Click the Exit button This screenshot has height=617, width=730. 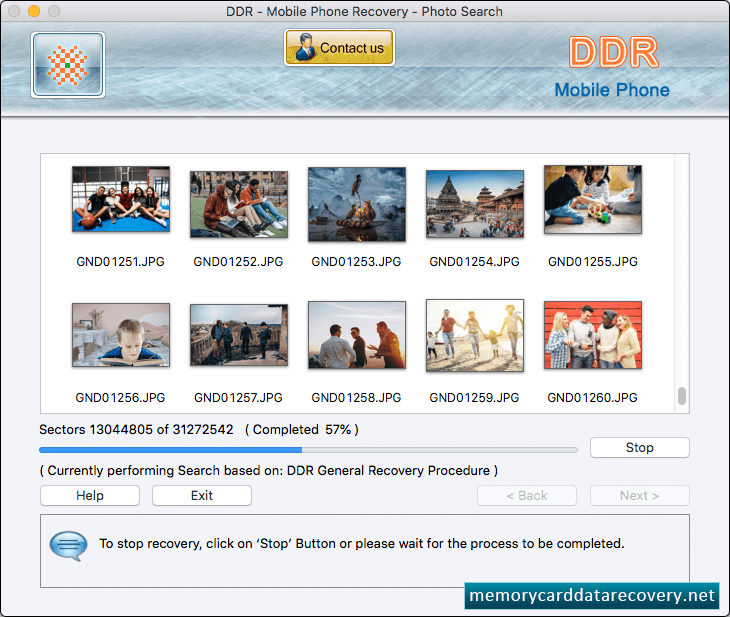[x=202, y=495]
